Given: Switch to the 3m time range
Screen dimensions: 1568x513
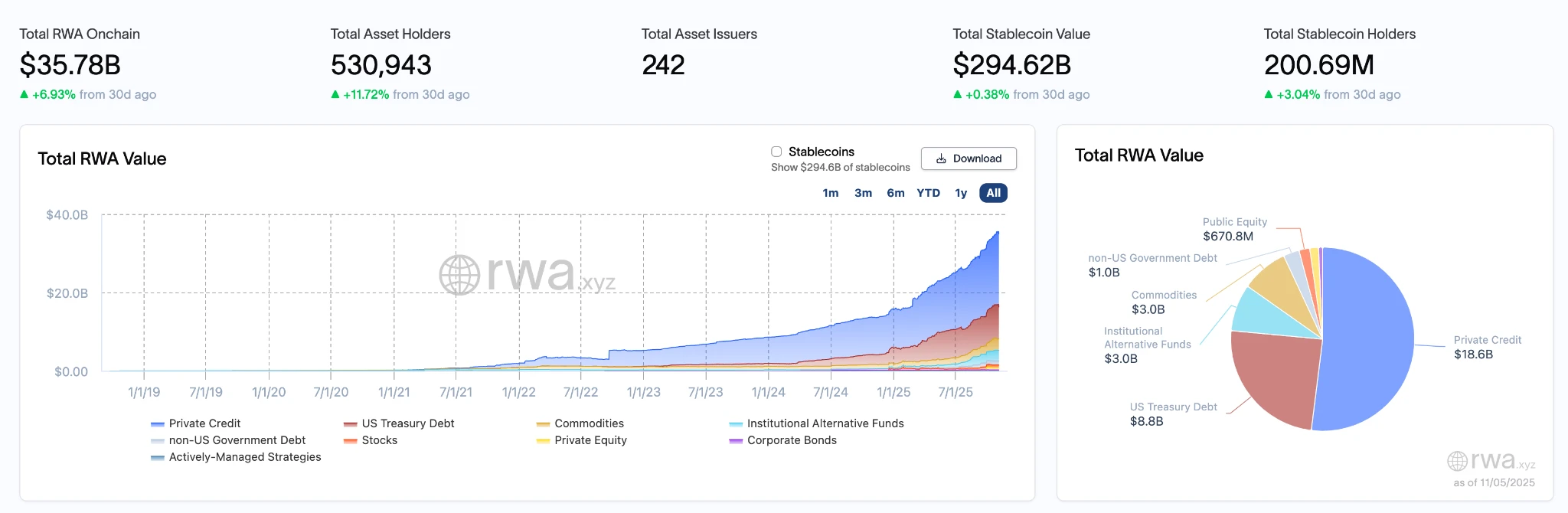Looking at the screenshot, I should click(x=863, y=193).
